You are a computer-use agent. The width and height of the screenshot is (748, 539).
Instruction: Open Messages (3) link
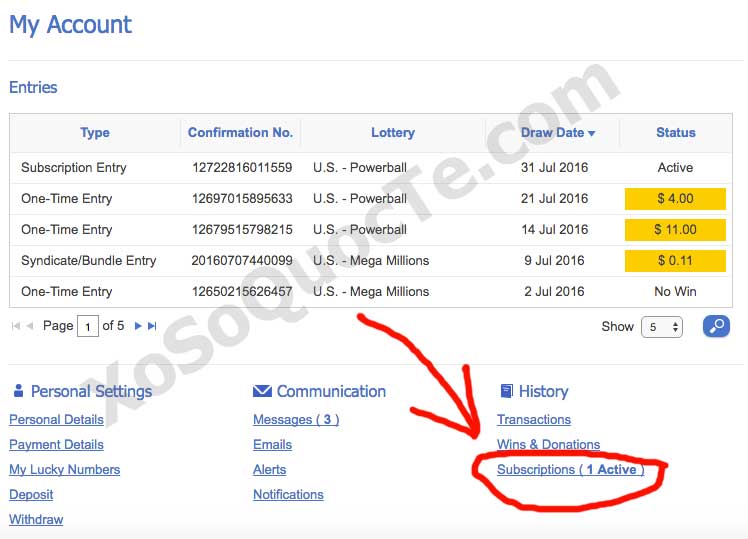pos(296,420)
